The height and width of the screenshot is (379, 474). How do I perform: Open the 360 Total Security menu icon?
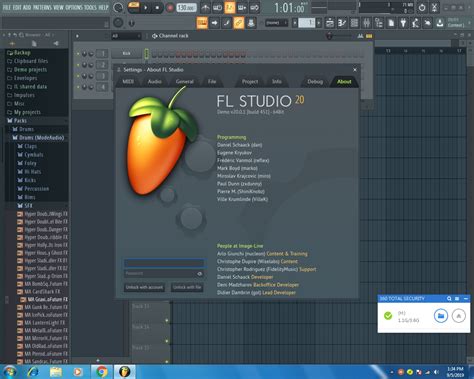coord(457,299)
